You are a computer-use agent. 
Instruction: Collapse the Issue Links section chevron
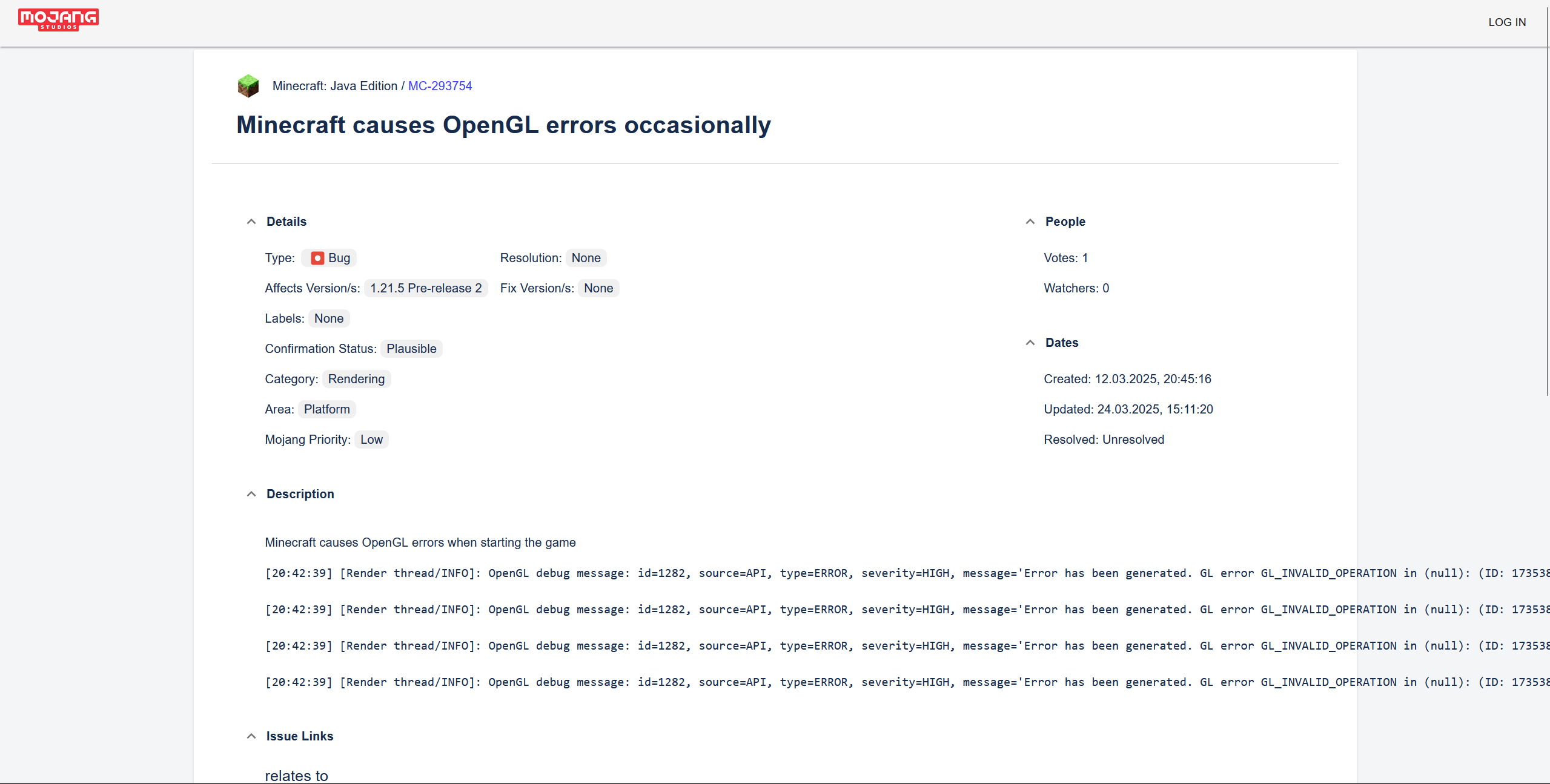click(x=251, y=736)
